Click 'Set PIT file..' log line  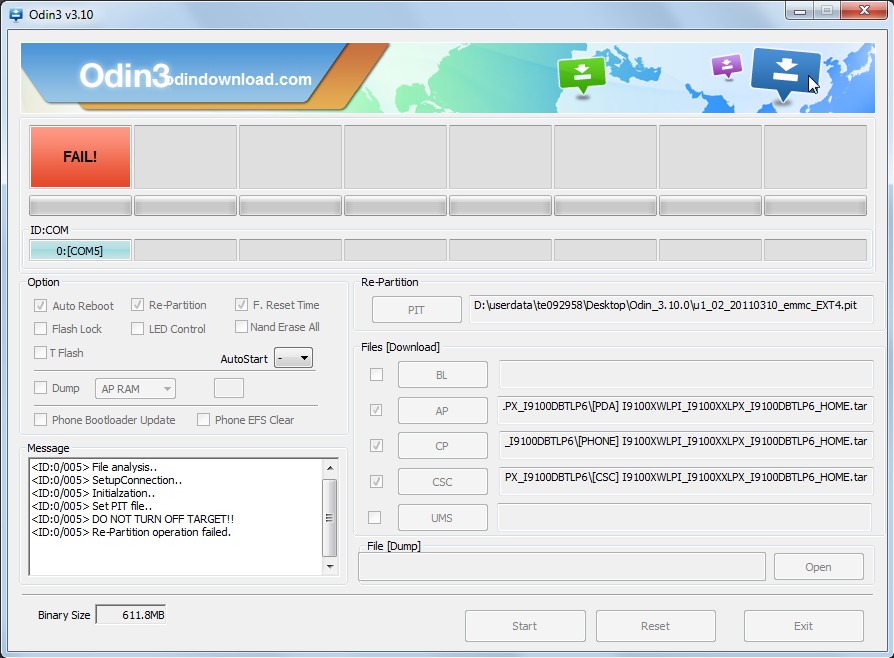pos(92,506)
